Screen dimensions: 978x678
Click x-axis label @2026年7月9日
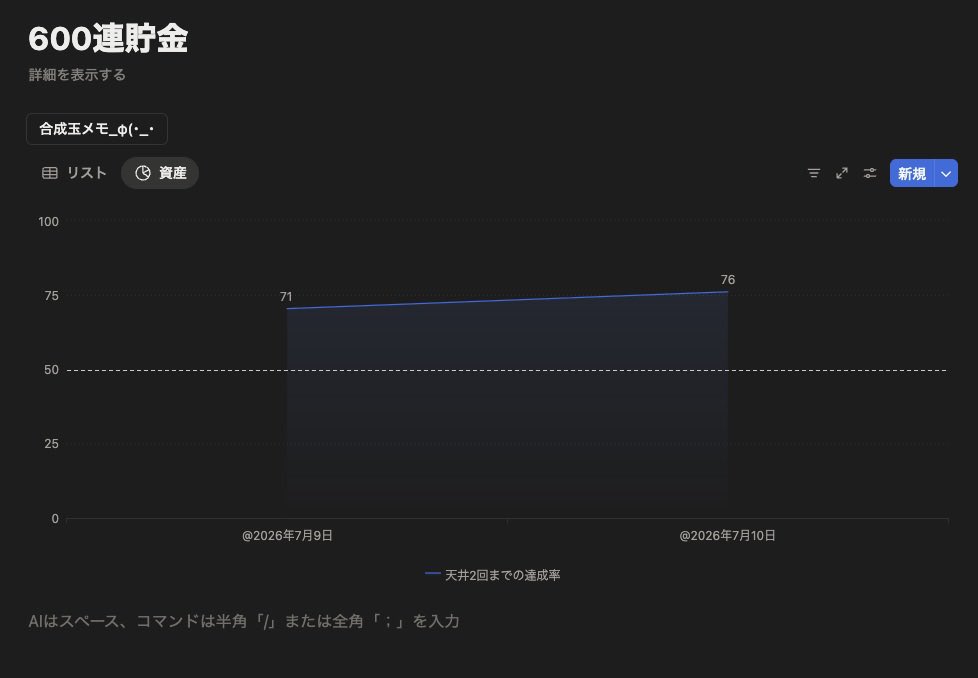pos(287,535)
